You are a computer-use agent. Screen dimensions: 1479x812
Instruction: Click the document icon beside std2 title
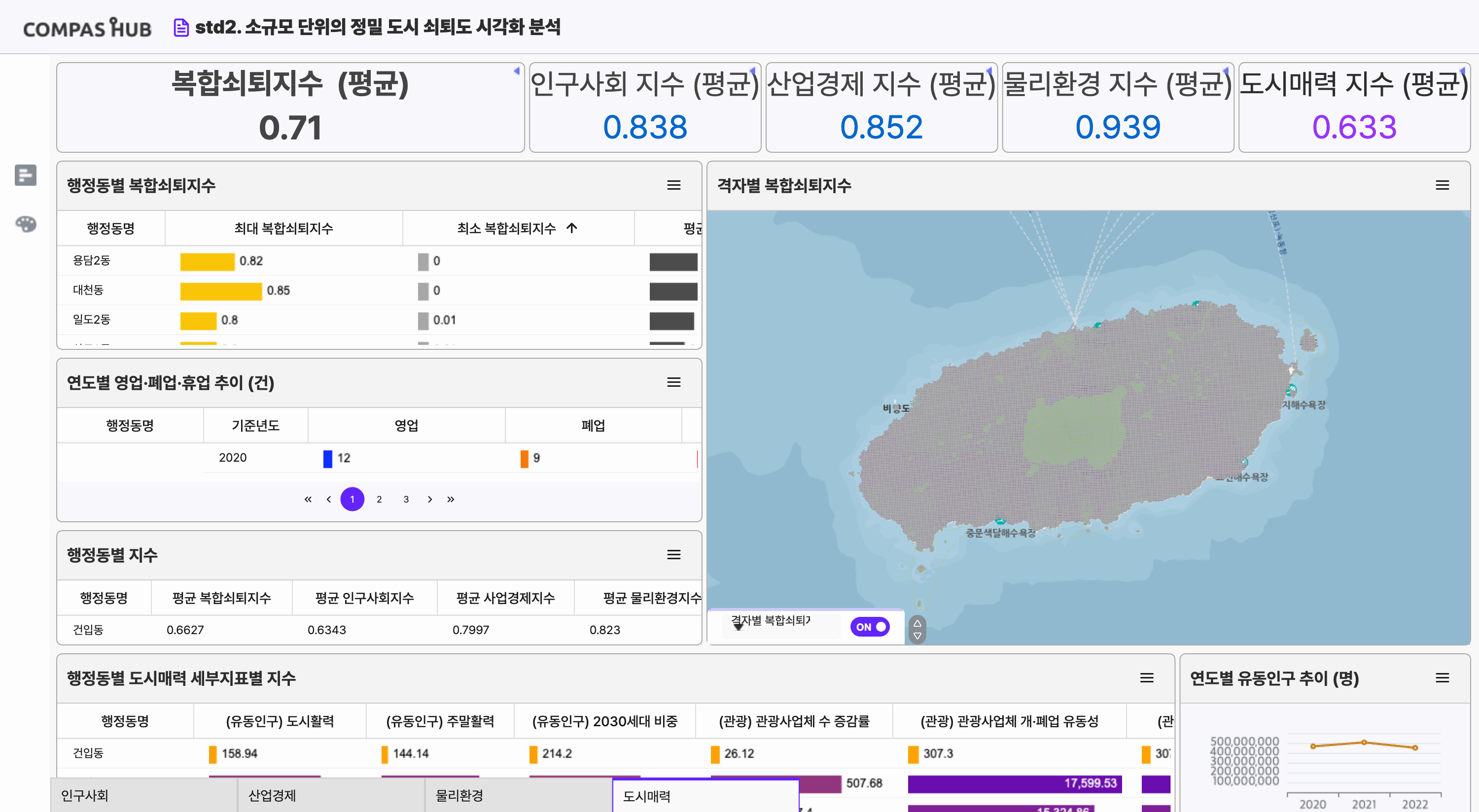[x=181, y=28]
